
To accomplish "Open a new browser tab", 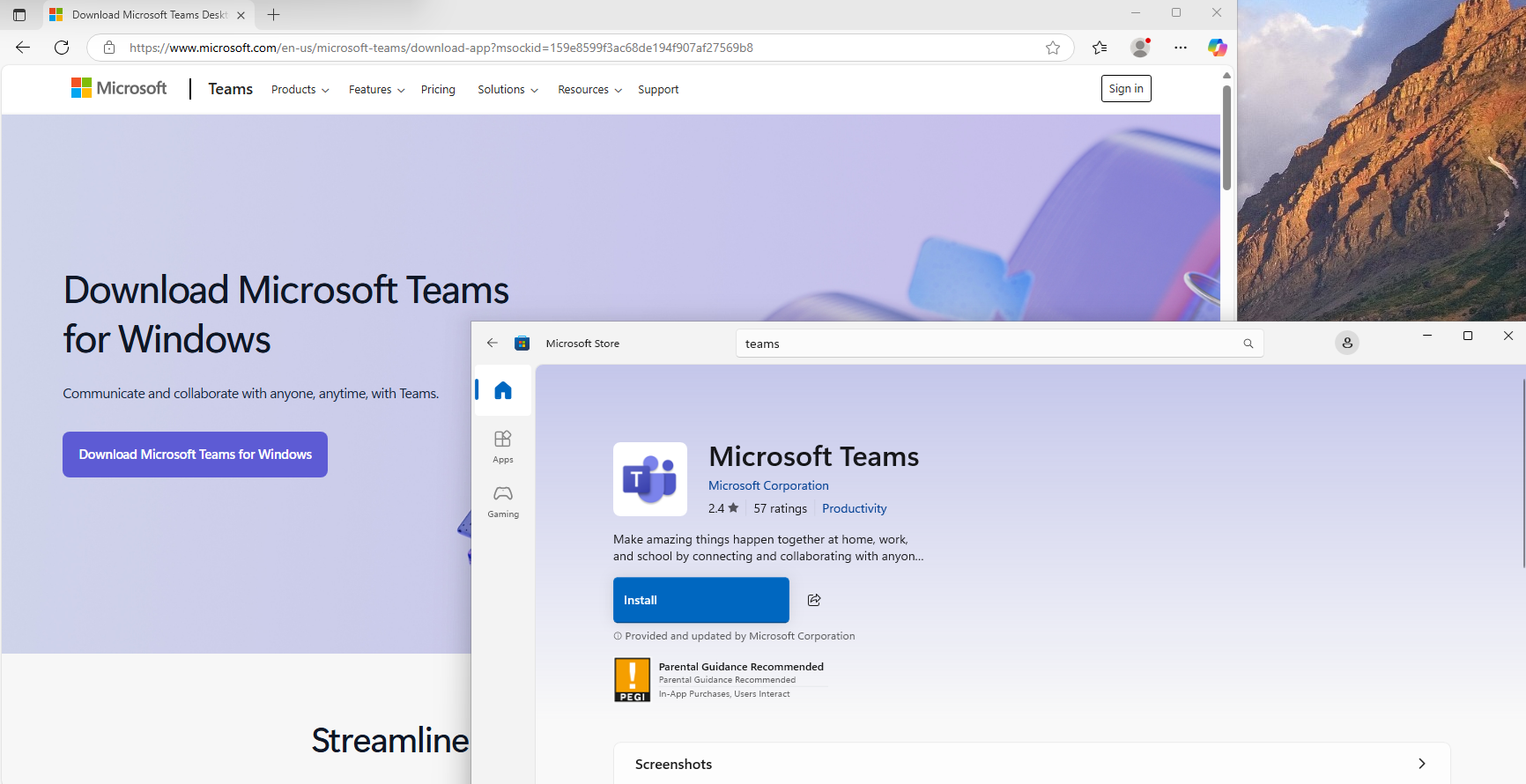I will (273, 15).
